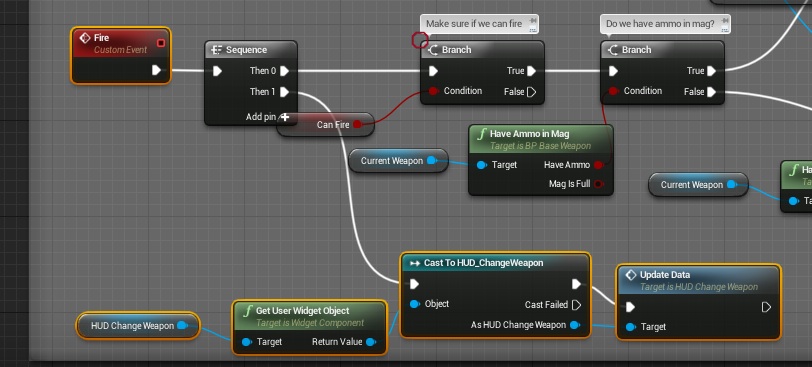812x367 pixels.
Task: Click False pin of the 'ammo in mag' Branch
Action: (712, 92)
